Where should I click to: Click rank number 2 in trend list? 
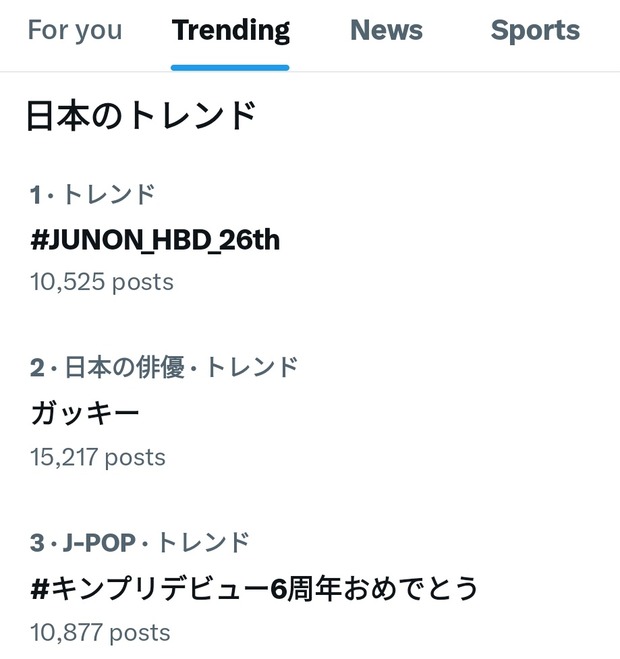pos(37,367)
